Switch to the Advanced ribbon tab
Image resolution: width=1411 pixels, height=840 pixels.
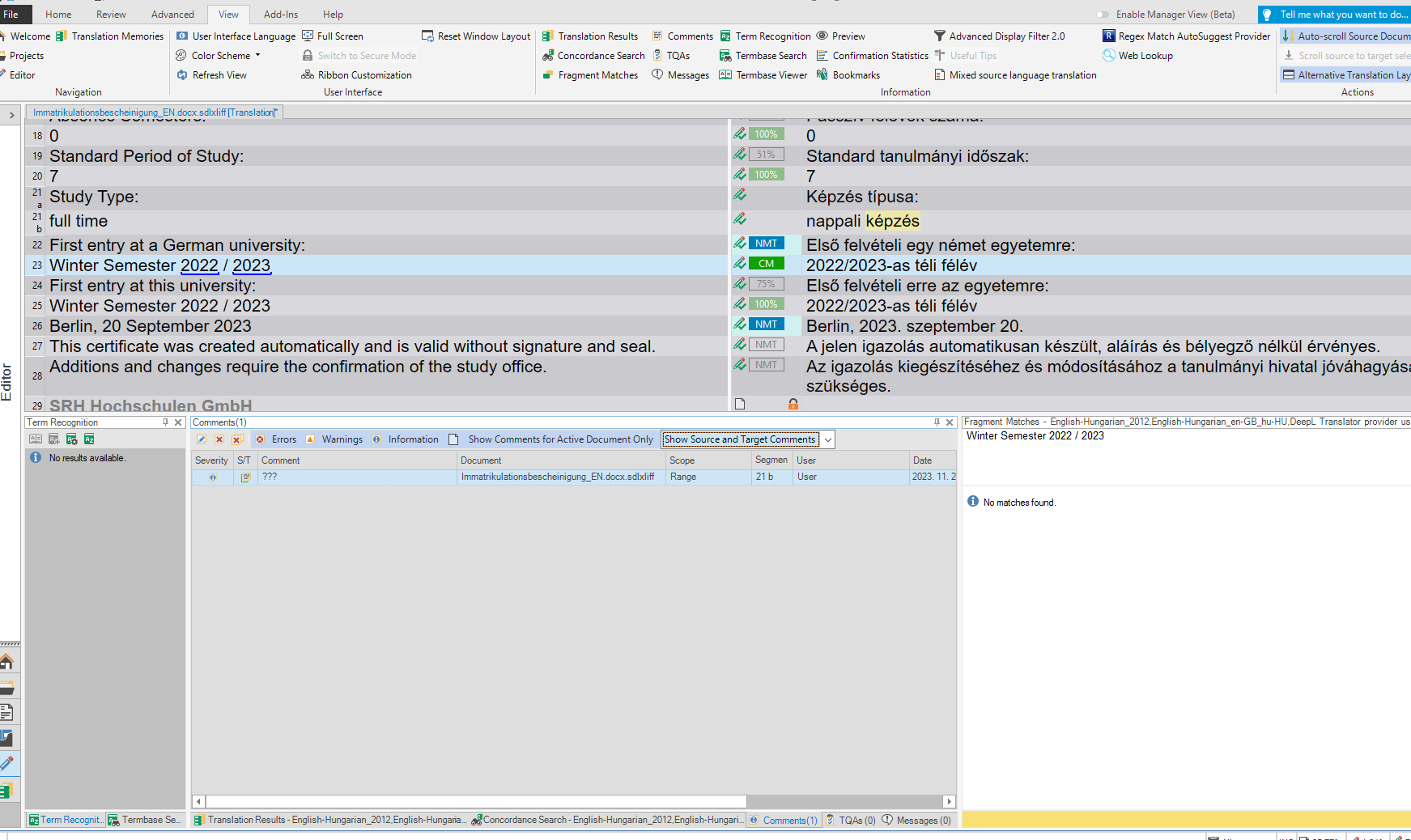point(172,15)
